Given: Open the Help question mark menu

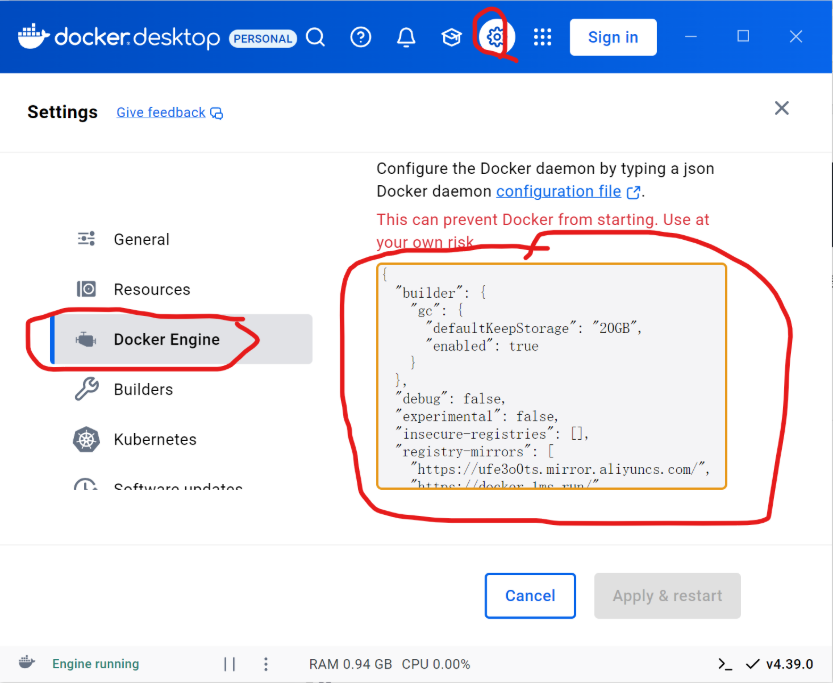Looking at the screenshot, I should pyautogui.click(x=360, y=37).
